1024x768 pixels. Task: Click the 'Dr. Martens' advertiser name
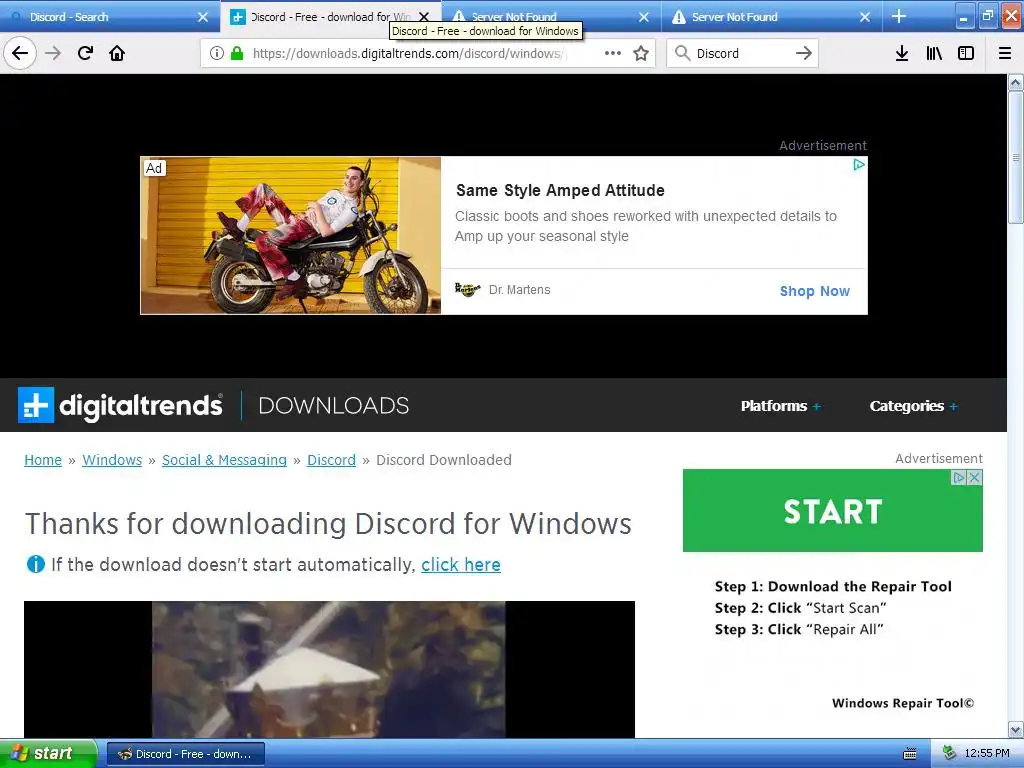[x=519, y=289]
